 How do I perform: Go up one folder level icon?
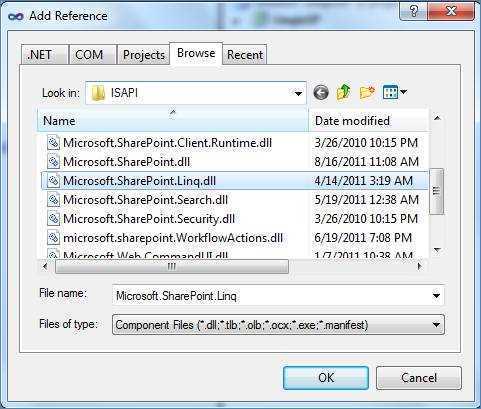(344, 92)
